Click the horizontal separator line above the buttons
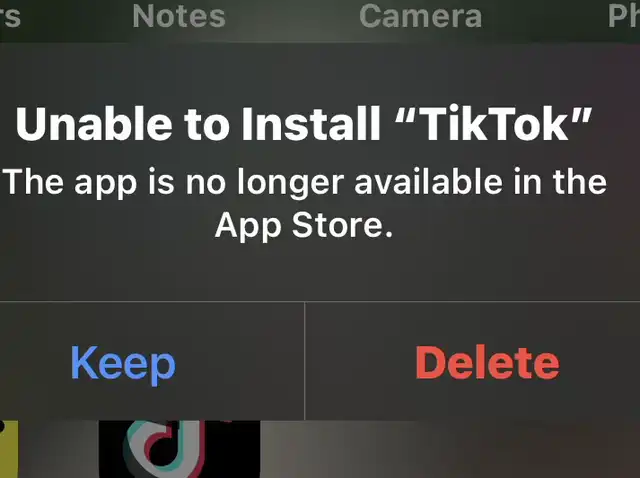Screen dimensions: 640x478 (320, 302)
